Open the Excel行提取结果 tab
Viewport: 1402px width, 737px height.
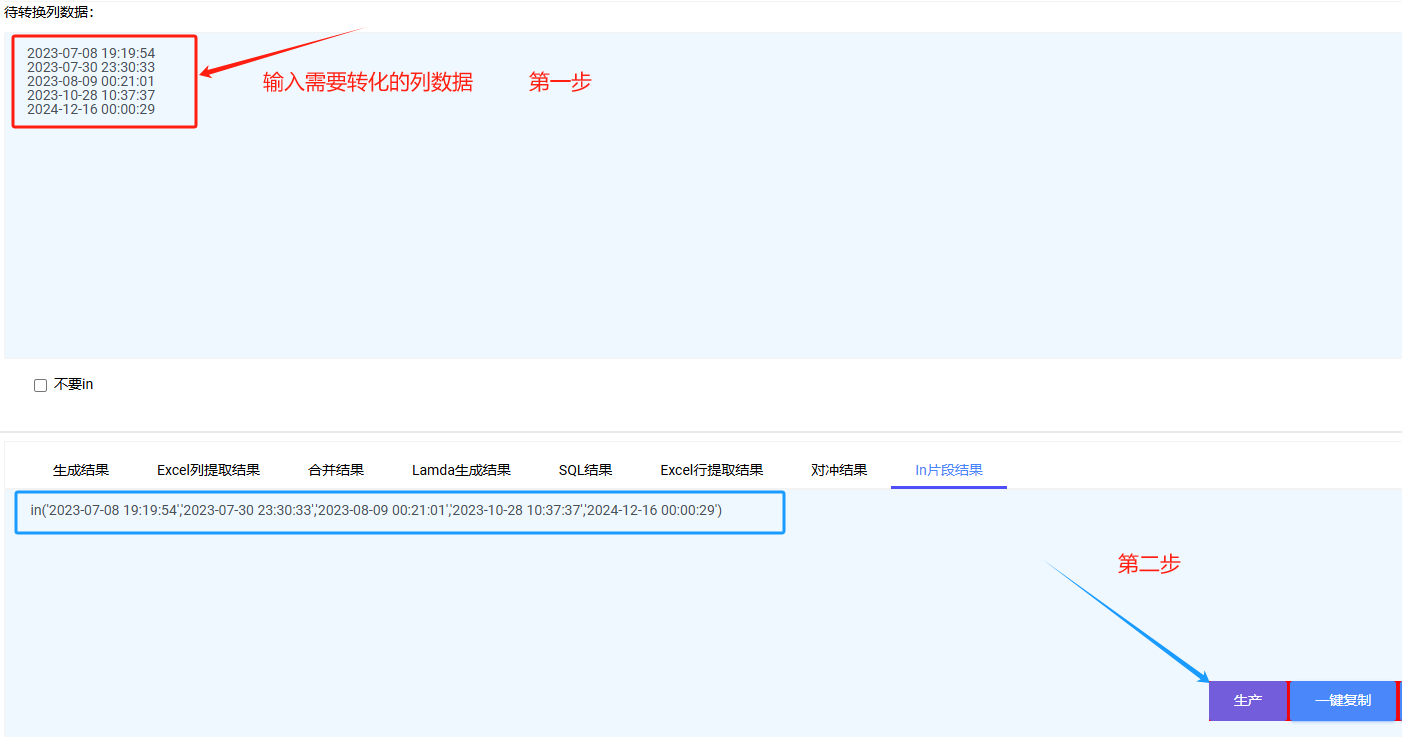pyautogui.click(x=711, y=470)
